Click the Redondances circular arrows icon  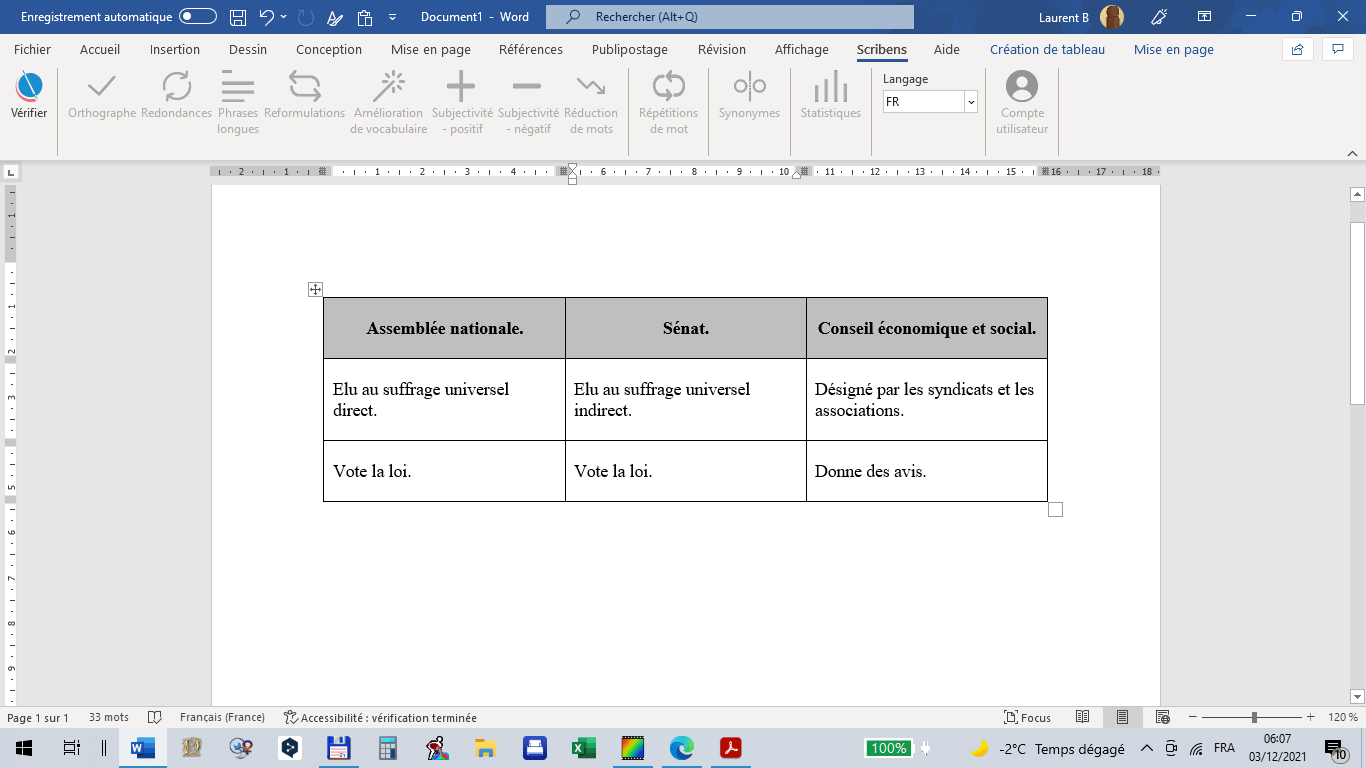coord(177,87)
